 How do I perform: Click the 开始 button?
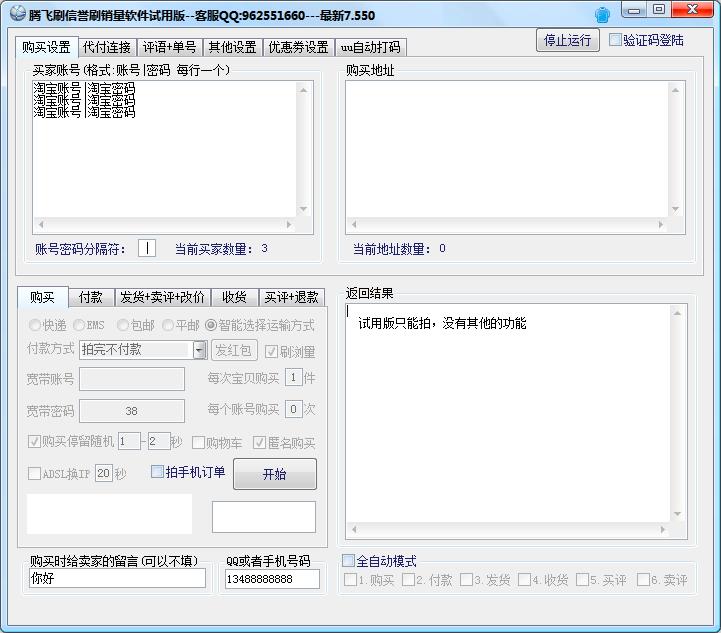[x=275, y=474]
